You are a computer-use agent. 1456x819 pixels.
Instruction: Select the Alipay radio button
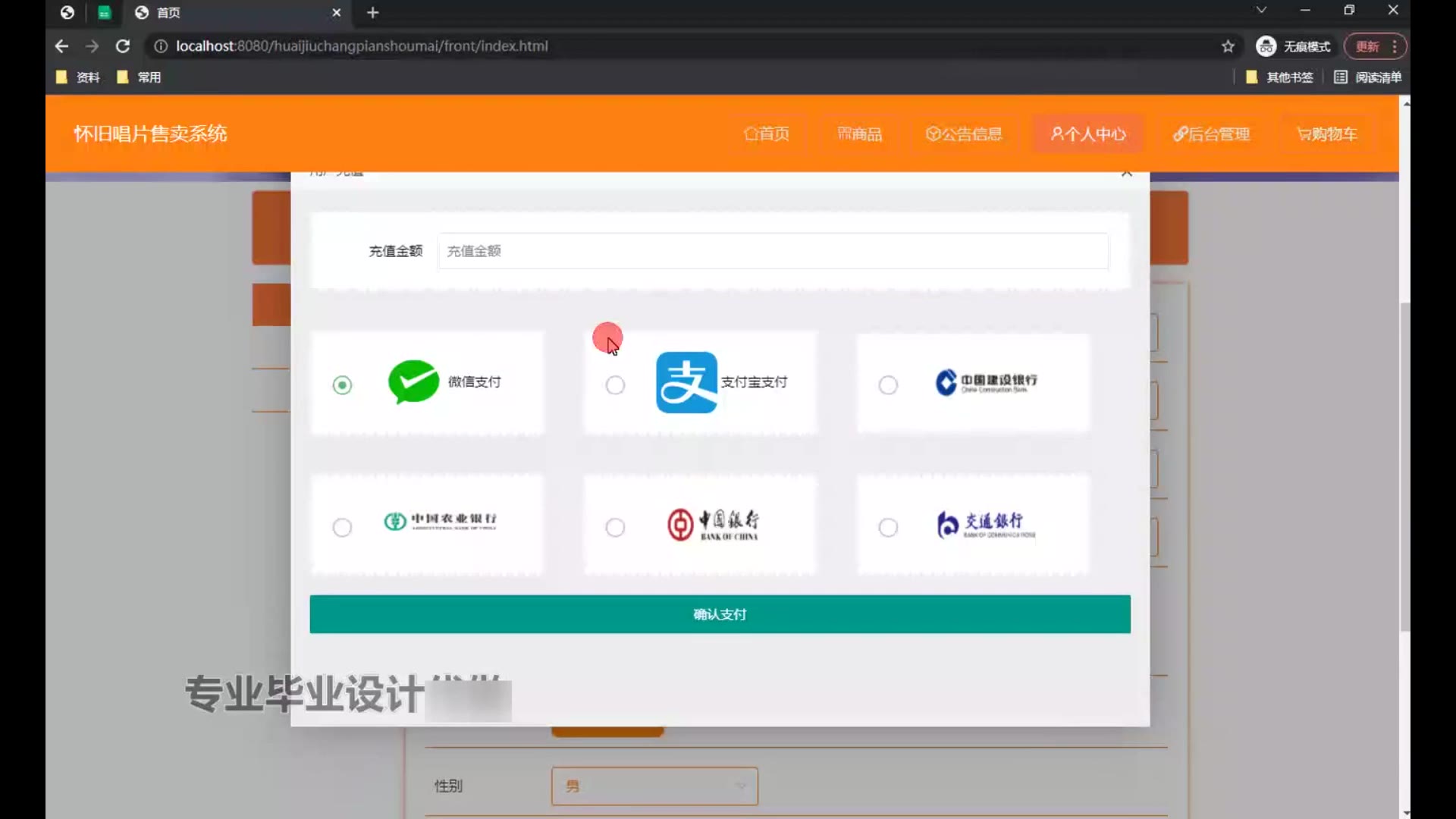coord(615,385)
